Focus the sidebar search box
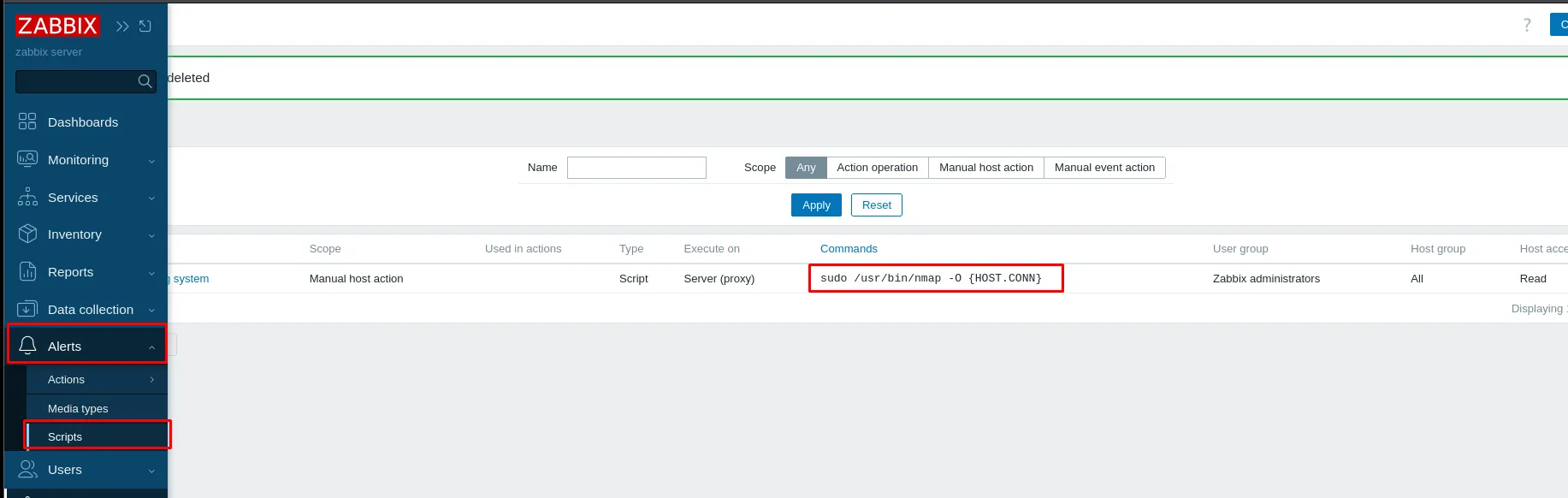 coord(86,81)
